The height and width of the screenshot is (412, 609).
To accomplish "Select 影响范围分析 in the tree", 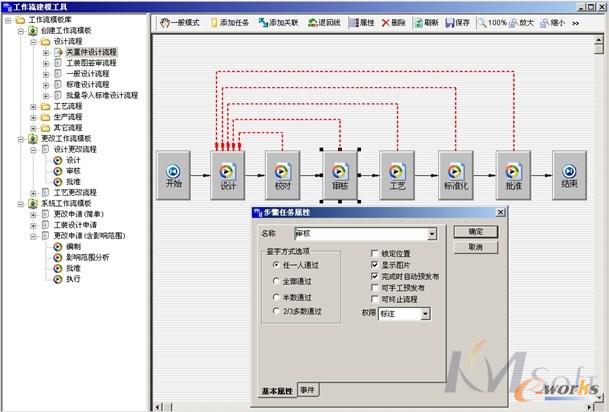I will pyautogui.click(x=88, y=256).
